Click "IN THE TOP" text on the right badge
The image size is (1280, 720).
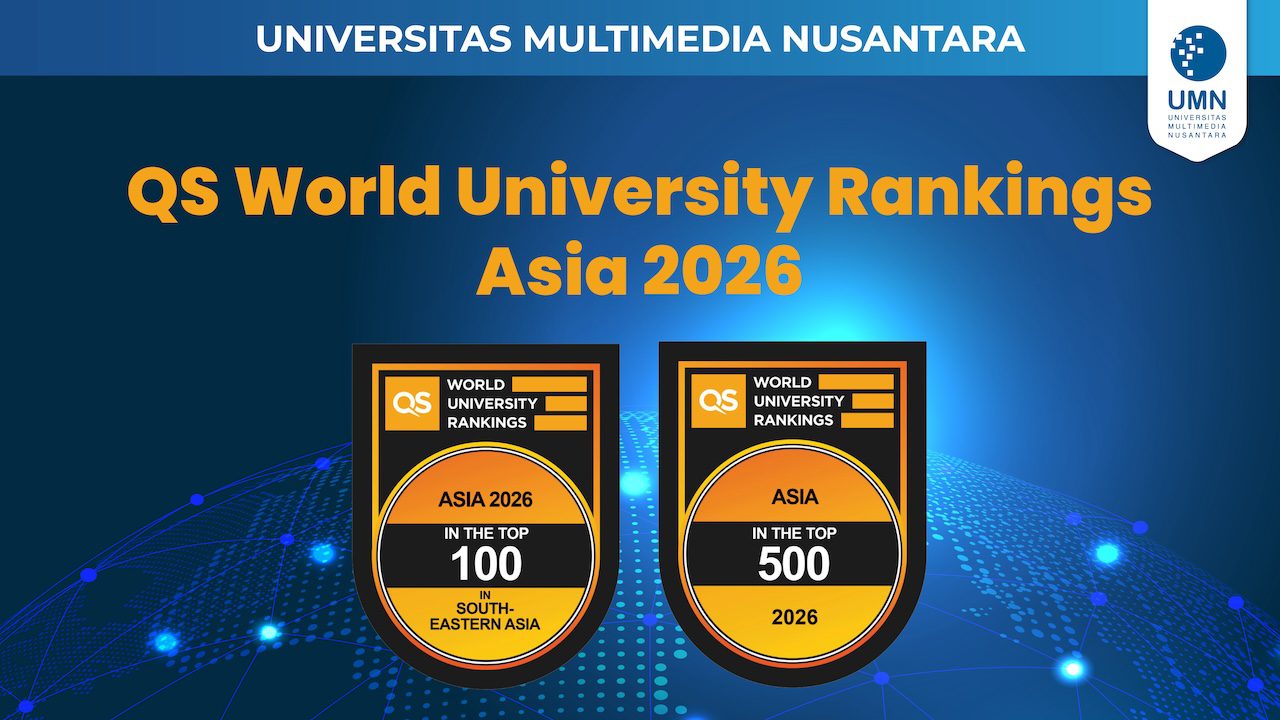pos(793,534)
